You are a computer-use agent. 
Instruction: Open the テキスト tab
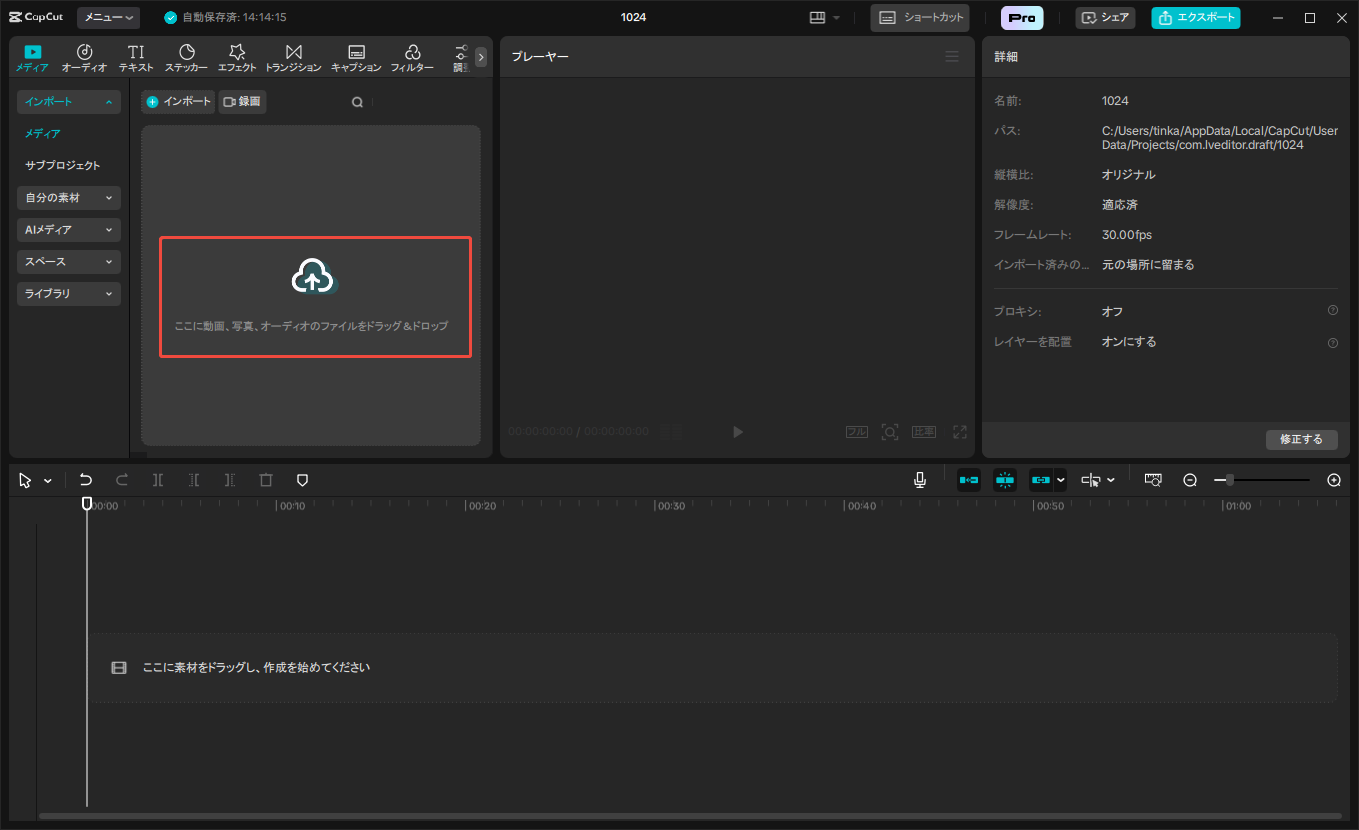[x=136, y=58]
